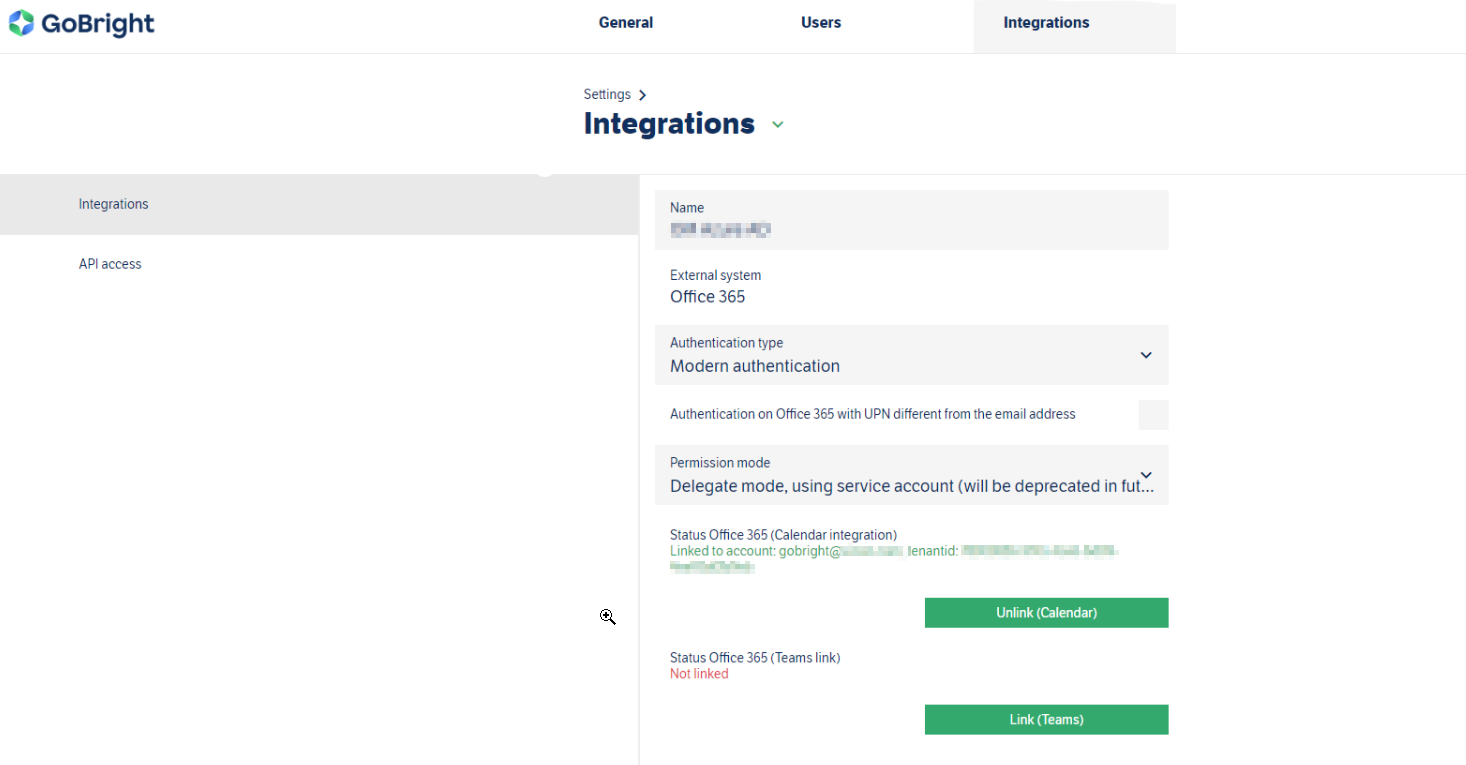Image resolution: width=1466 pixels, height=765 pixels.
Task: Open API access in the left sidebar
Action: click(110, 264)
